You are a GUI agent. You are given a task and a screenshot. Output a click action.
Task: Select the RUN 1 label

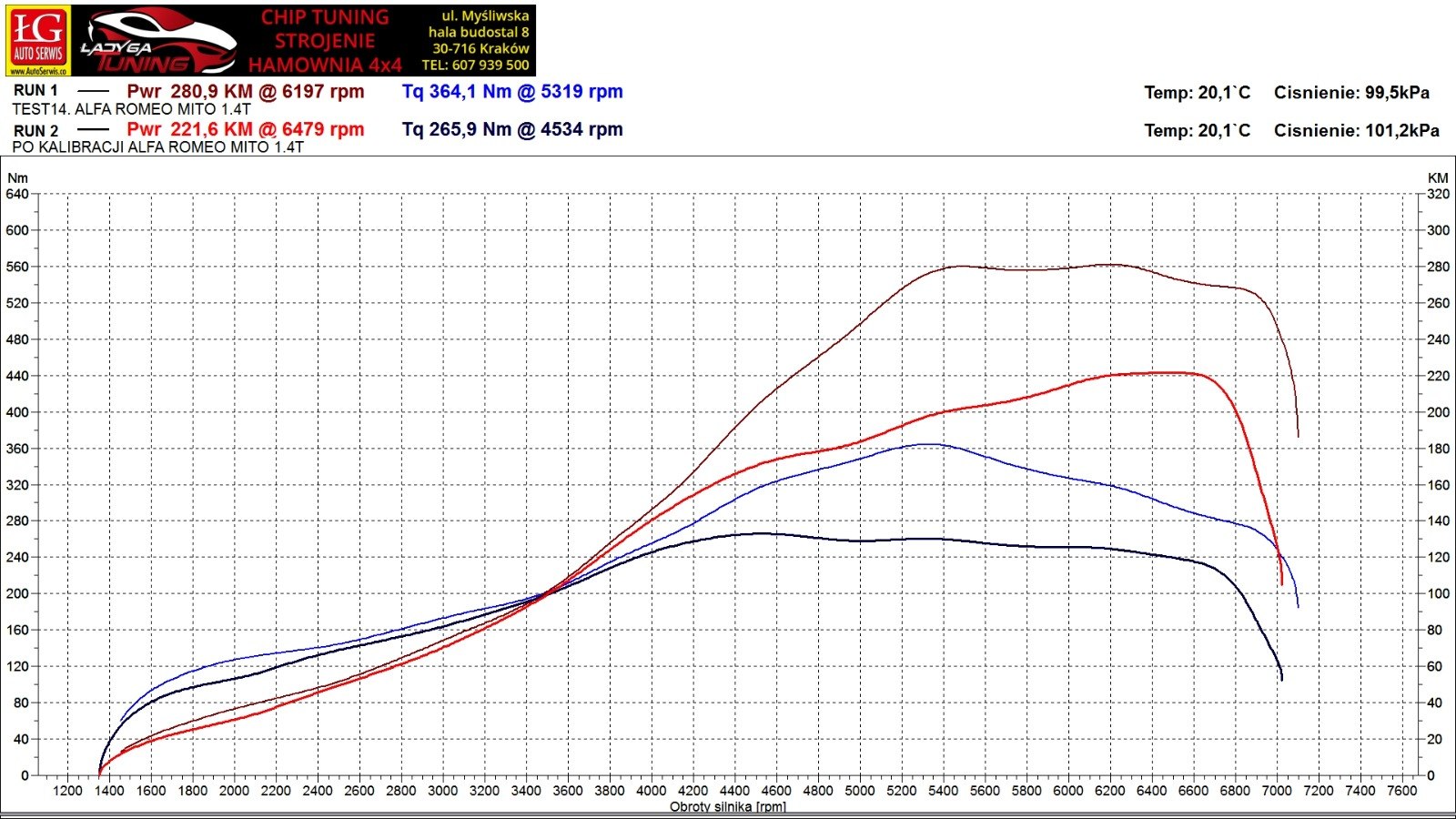pyautogui.click(x=35, y=91)
